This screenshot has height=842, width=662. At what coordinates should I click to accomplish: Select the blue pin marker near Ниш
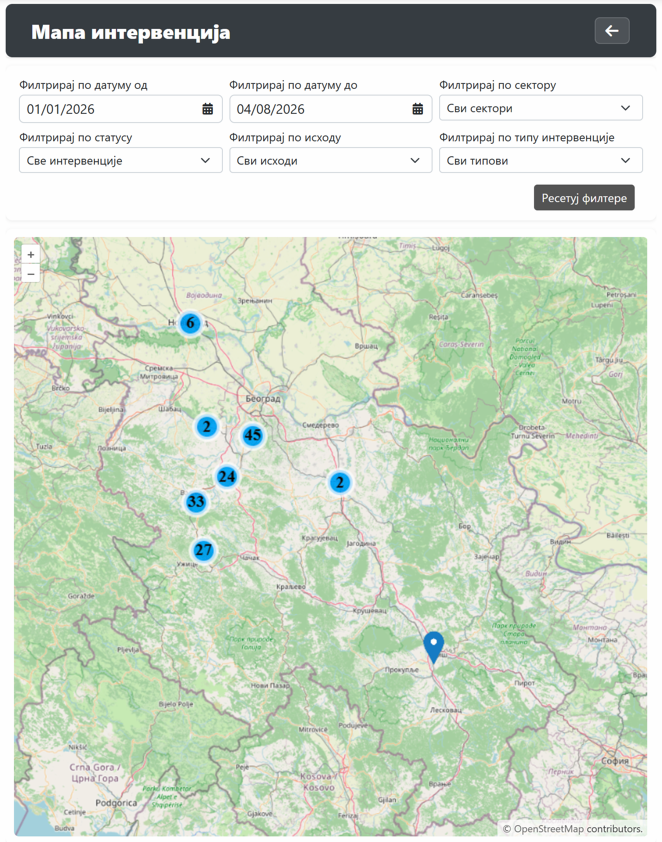tap(433, 647)
